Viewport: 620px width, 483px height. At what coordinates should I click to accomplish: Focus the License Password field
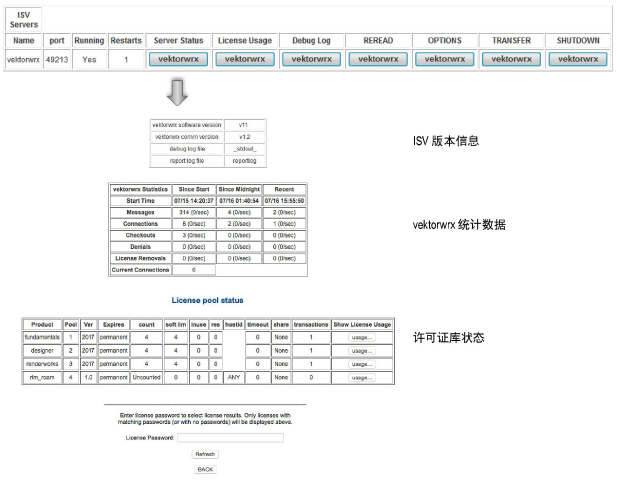click(x=231, y=438)
